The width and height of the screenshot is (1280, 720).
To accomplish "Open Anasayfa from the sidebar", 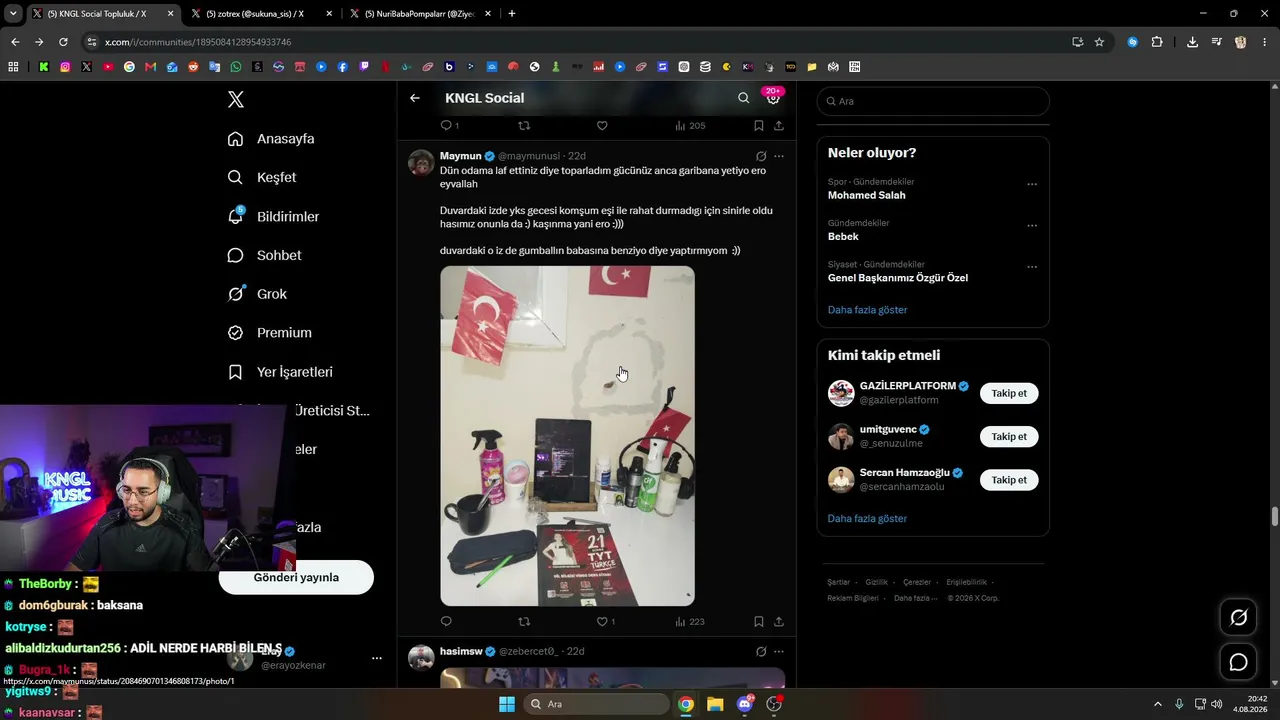I will tap(271, 139).
